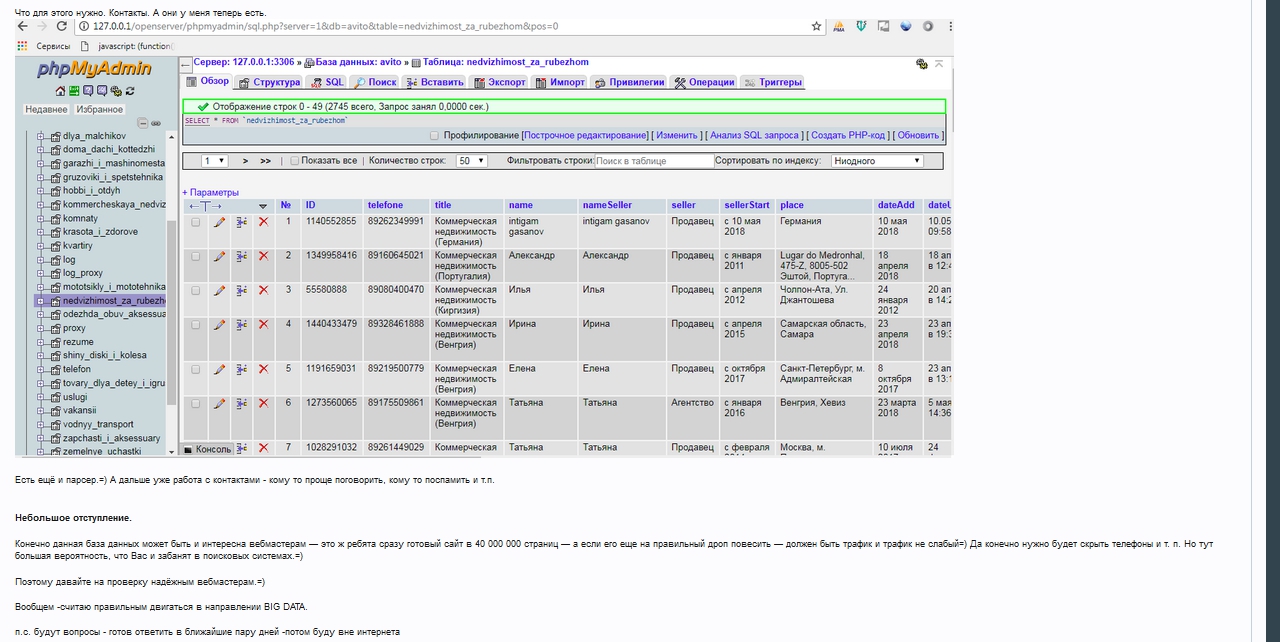1280x642 pixels.
Task: Expand the Параметры options section
Action: (211, 192)
